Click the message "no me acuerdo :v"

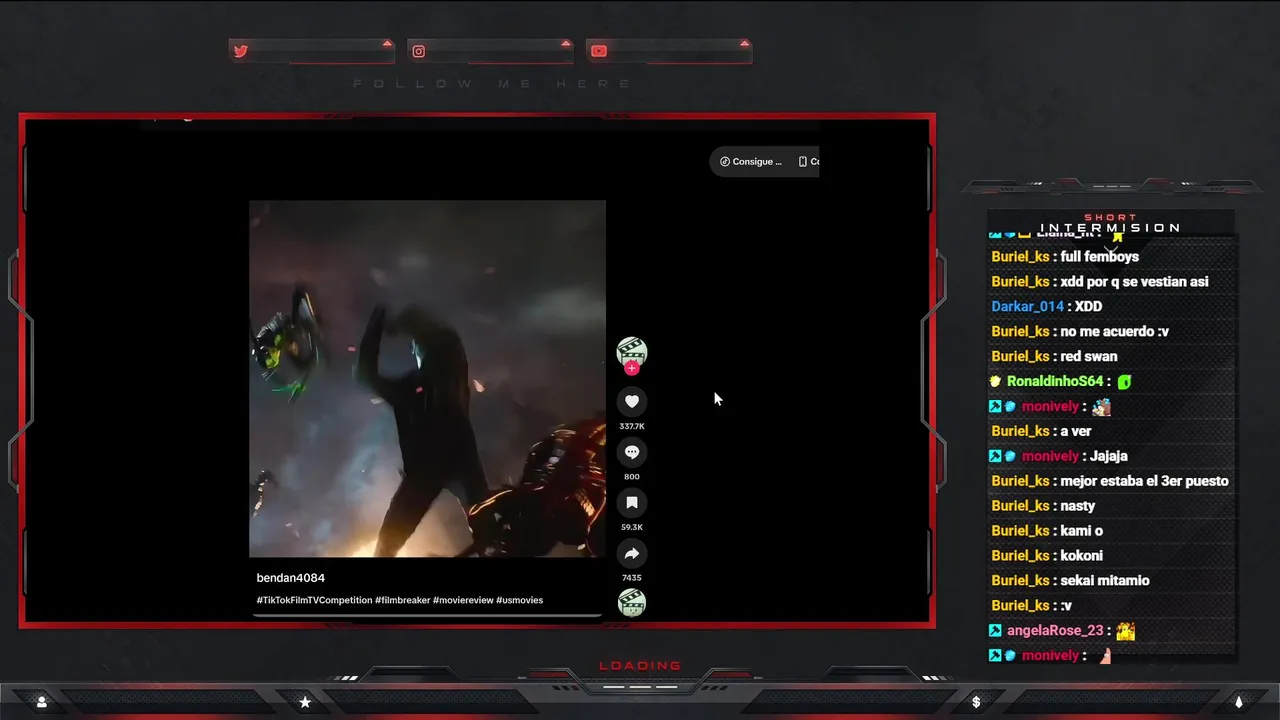(1114, 332)
